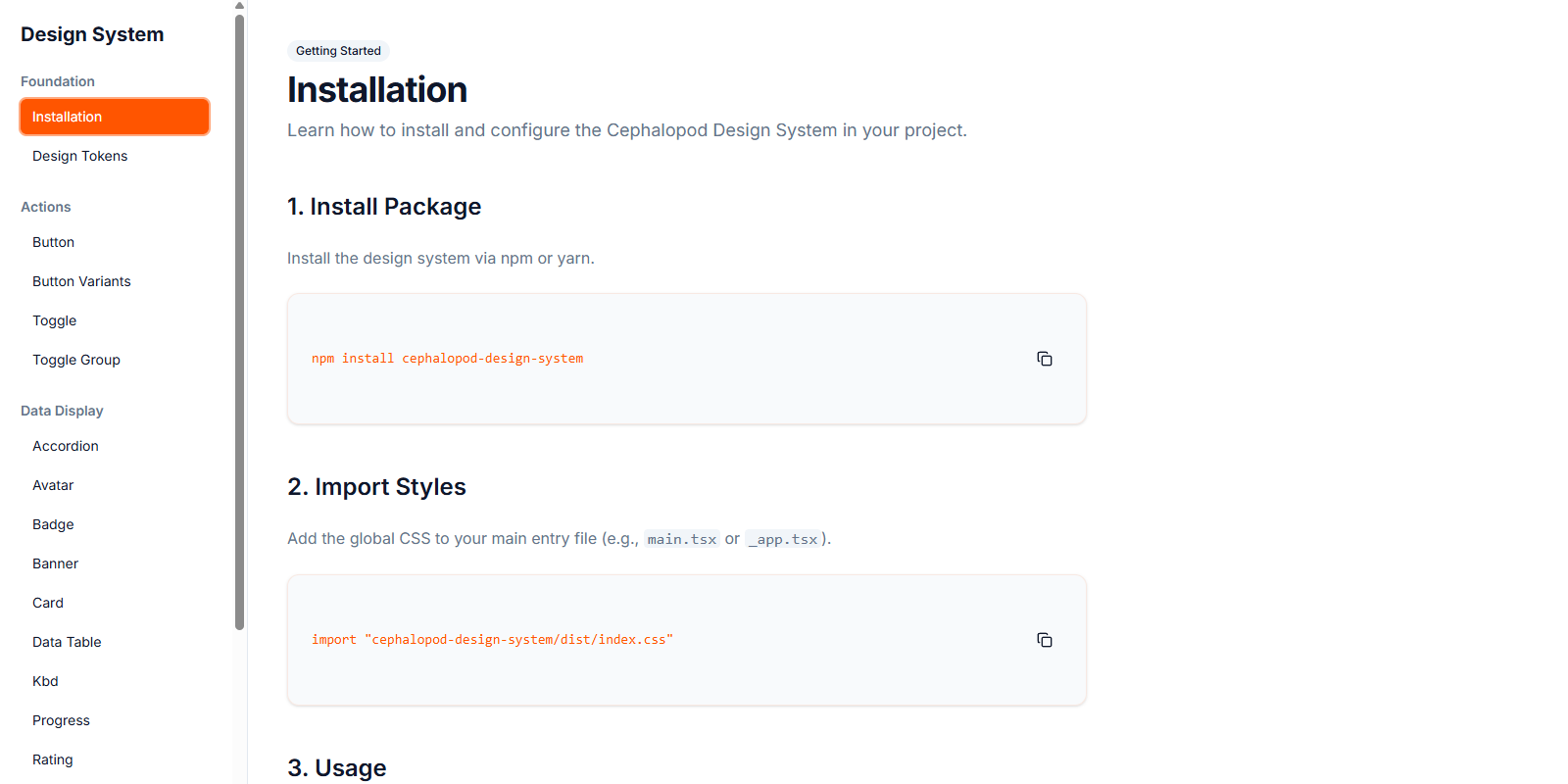Screen dimensions: 1568x784
Task: Click the inline '_app.tsx' code label
Action: pyautogui.click(x=783, y=539)
